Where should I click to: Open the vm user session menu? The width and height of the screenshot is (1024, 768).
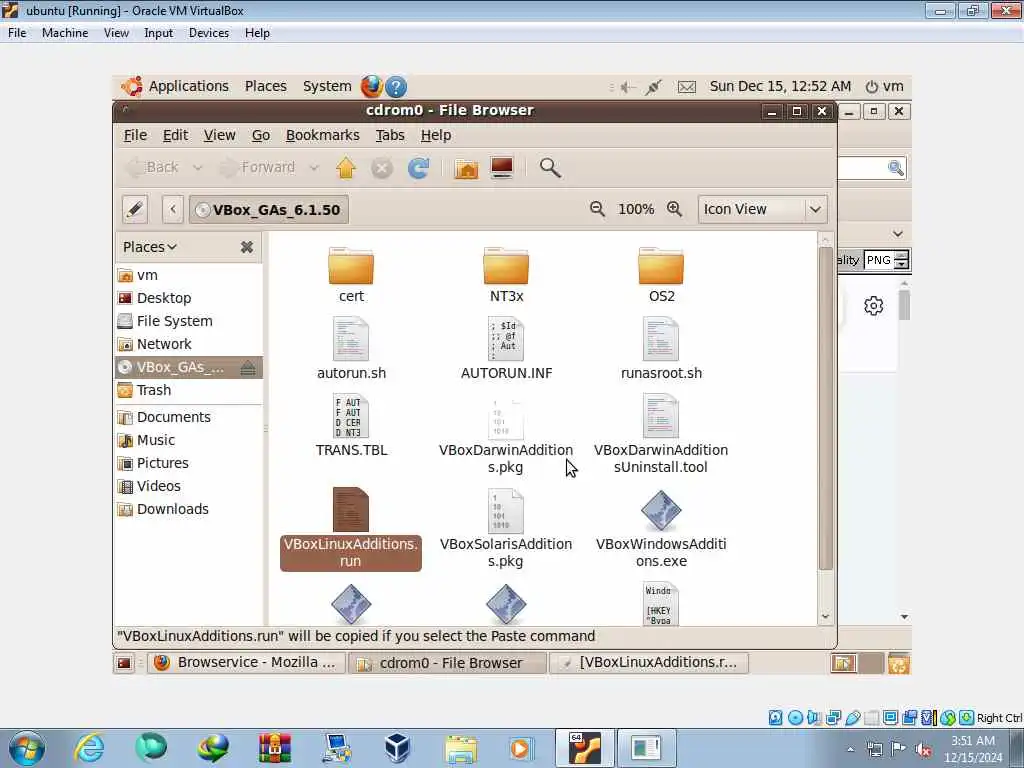885,86
